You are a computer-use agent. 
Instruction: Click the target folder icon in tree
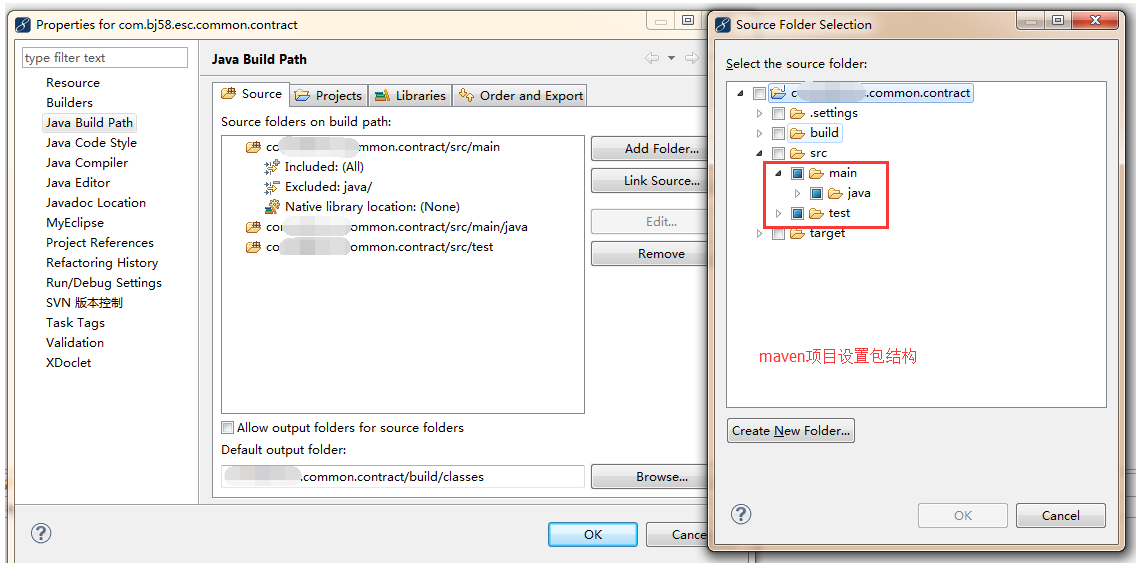click(x=798, y=233)
